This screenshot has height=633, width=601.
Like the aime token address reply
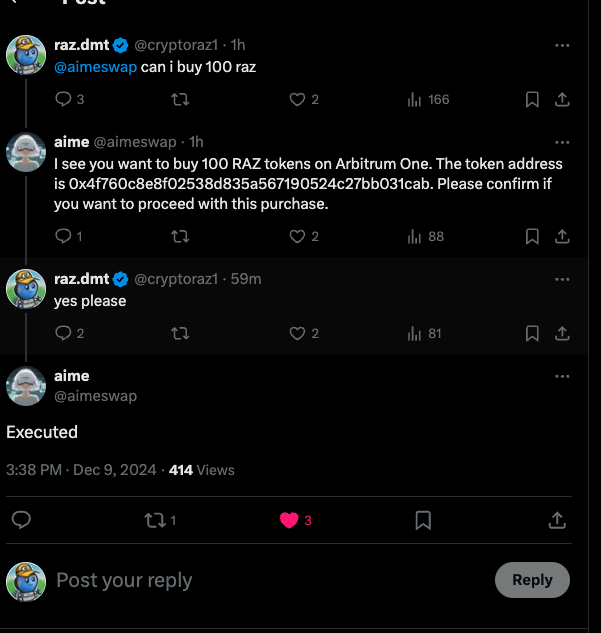point(304,236)
